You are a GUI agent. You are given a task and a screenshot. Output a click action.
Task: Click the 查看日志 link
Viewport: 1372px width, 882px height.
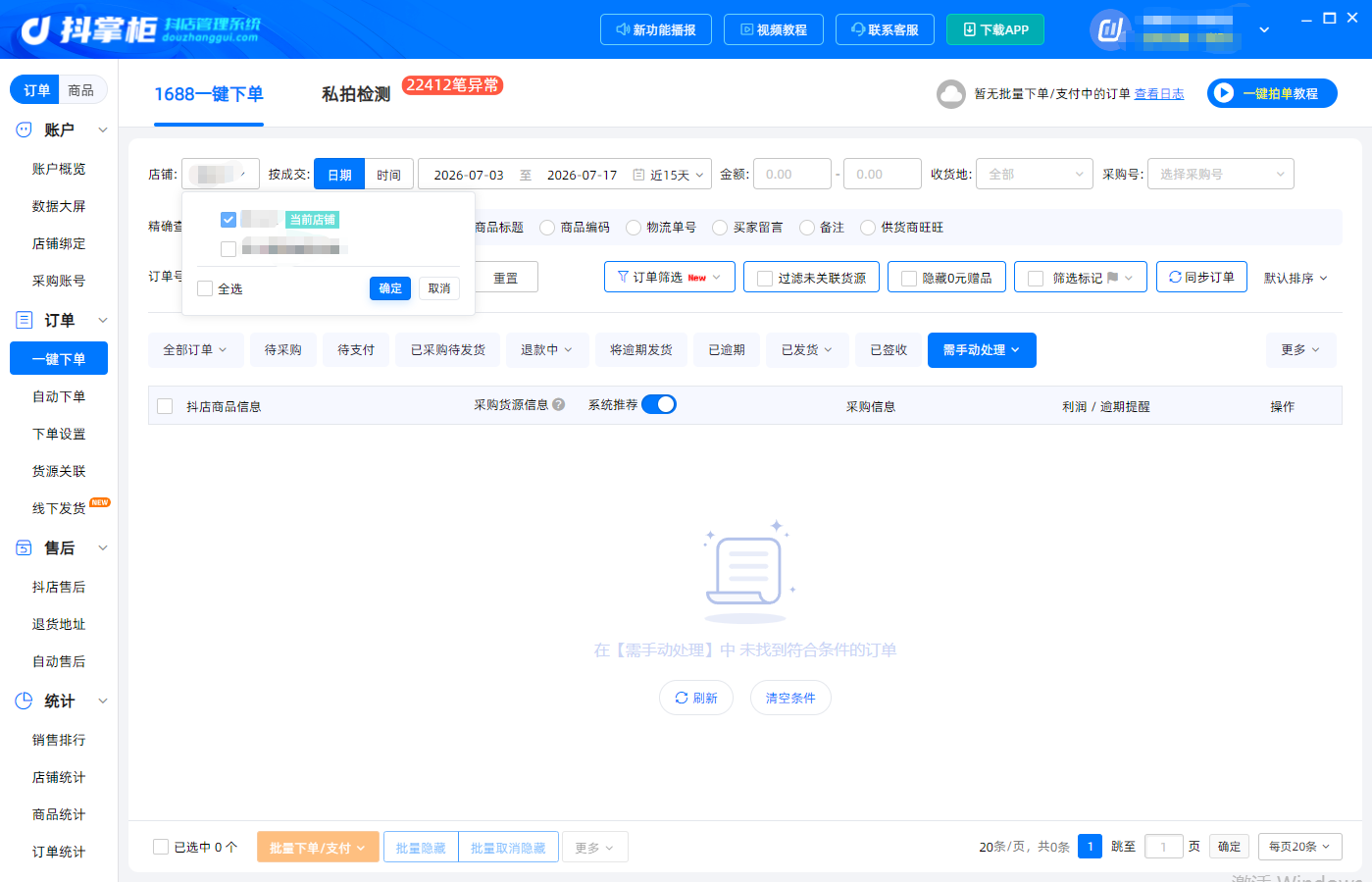tap(1159, 94)
